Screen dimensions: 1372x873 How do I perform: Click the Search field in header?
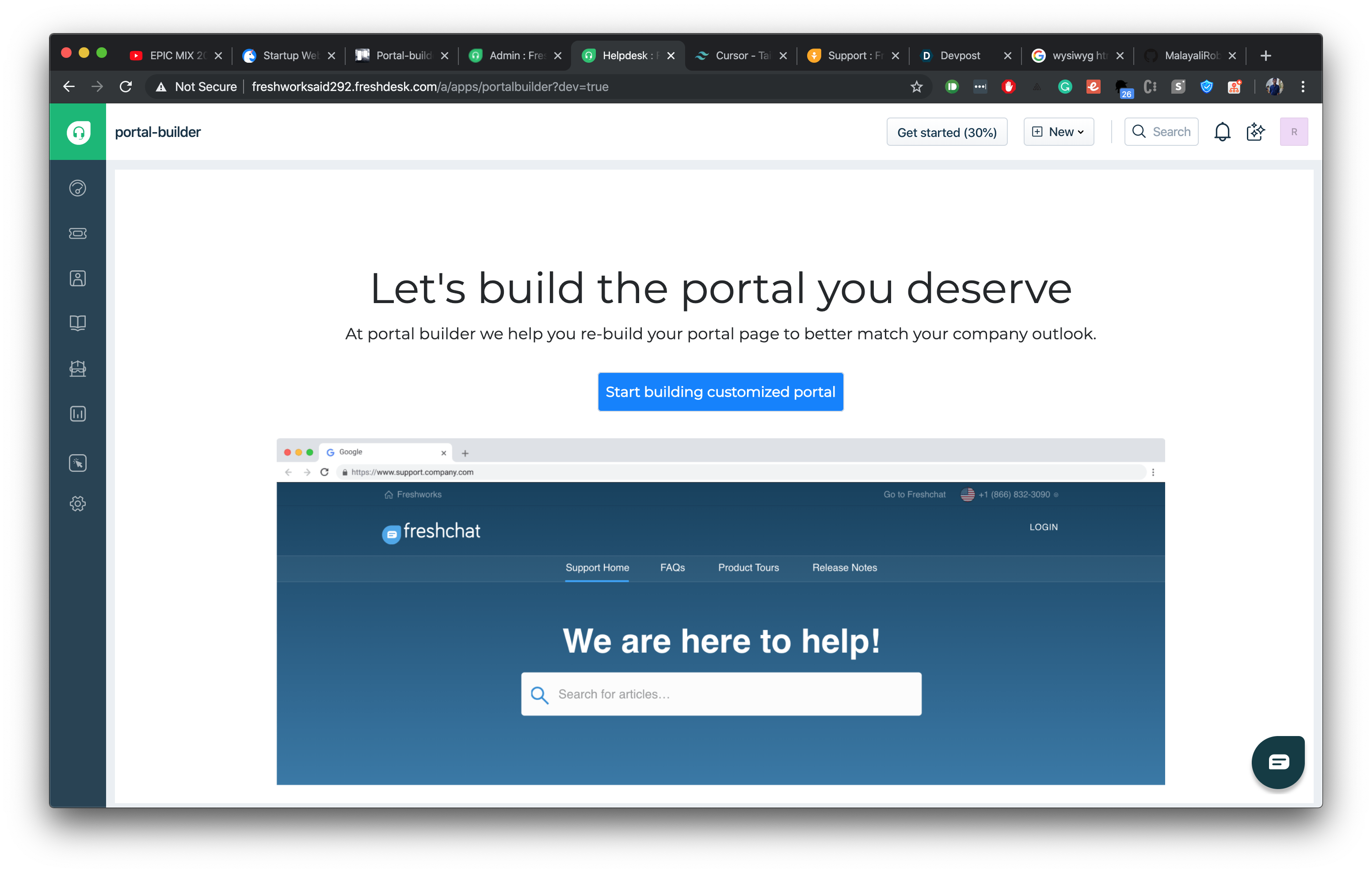click(1161, 132)
